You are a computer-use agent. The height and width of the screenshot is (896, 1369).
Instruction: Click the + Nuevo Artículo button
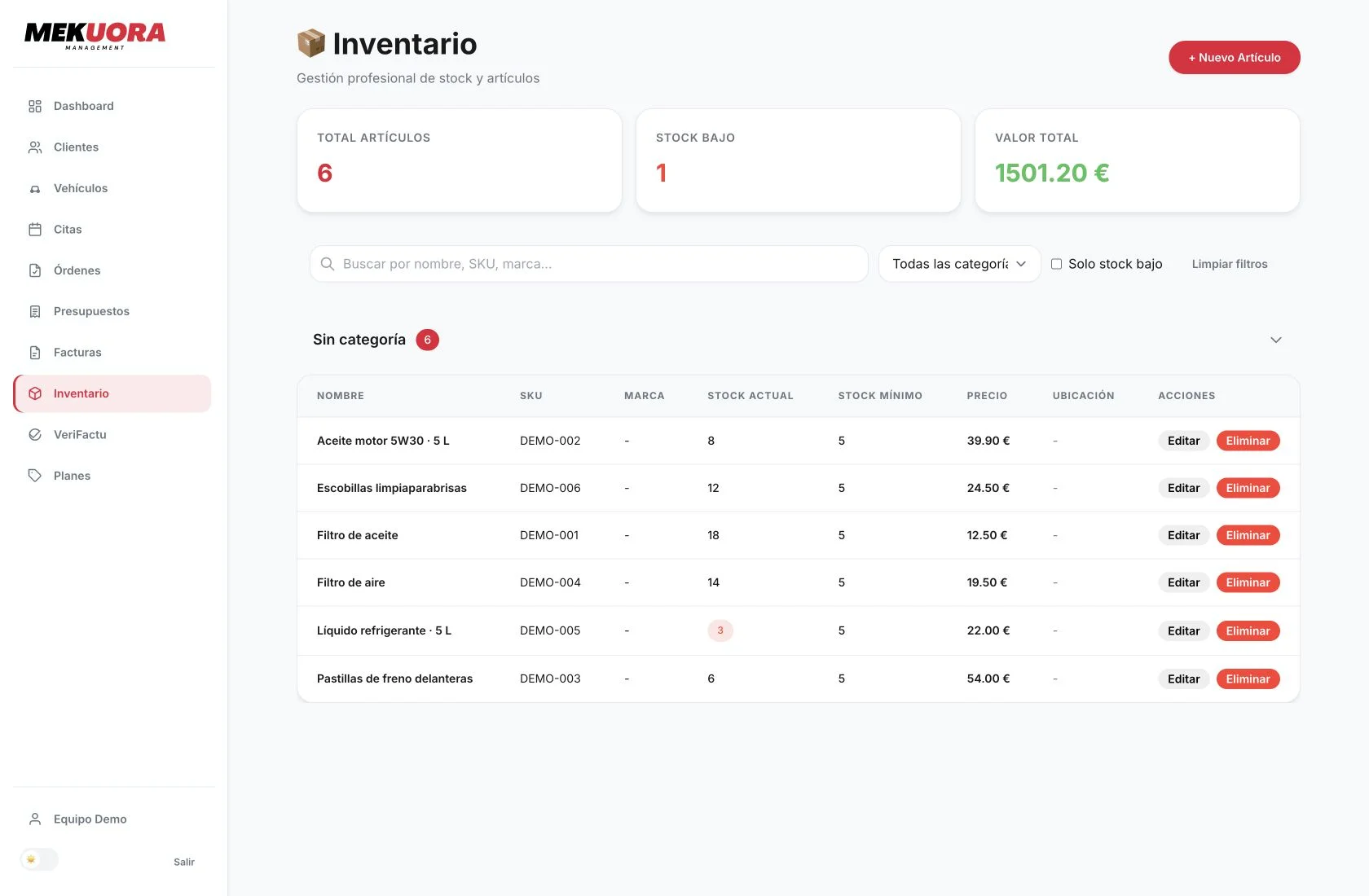(x=1235, y=57)
